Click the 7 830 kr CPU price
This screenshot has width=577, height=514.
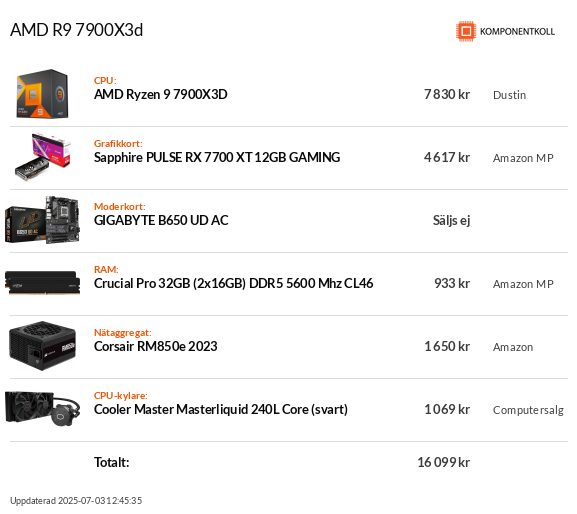(447, 95)
